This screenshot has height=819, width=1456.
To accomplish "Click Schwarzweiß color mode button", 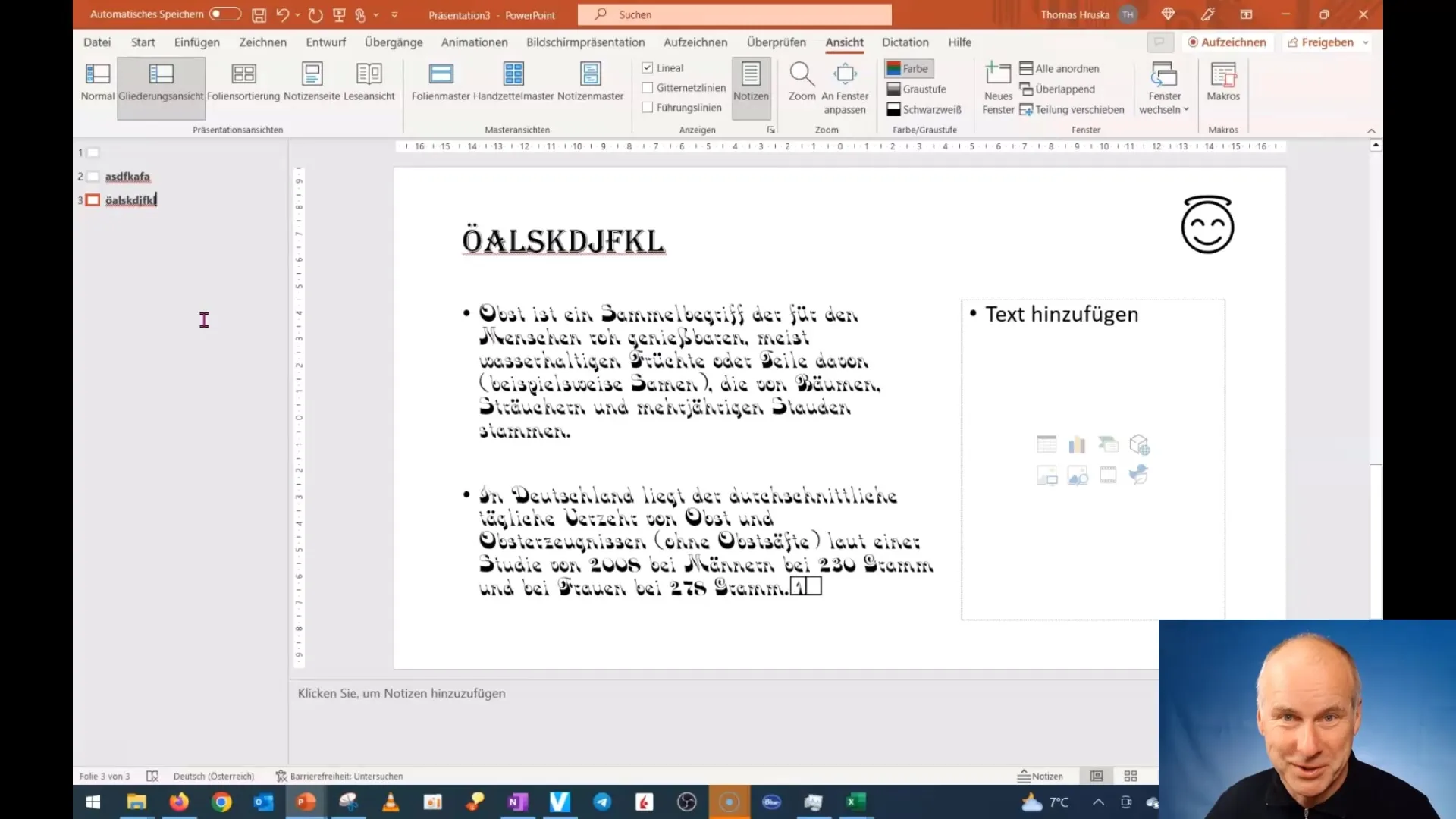I will tap(921, 109).
